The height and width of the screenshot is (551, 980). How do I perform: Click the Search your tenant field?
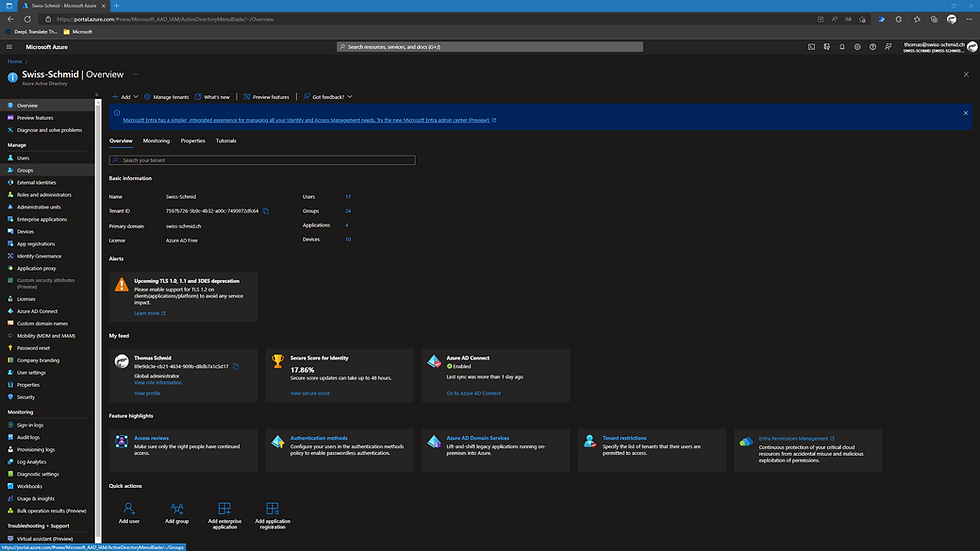262,160
